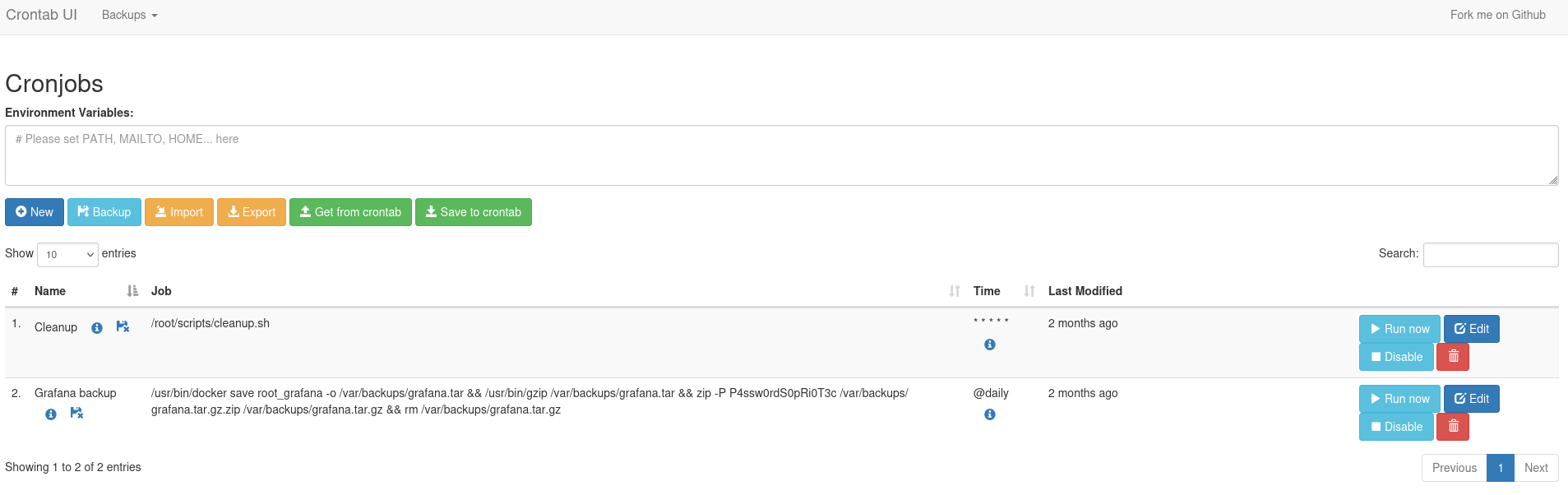
Task: Go to the Next page
Action: click(x=1536, y=468)
